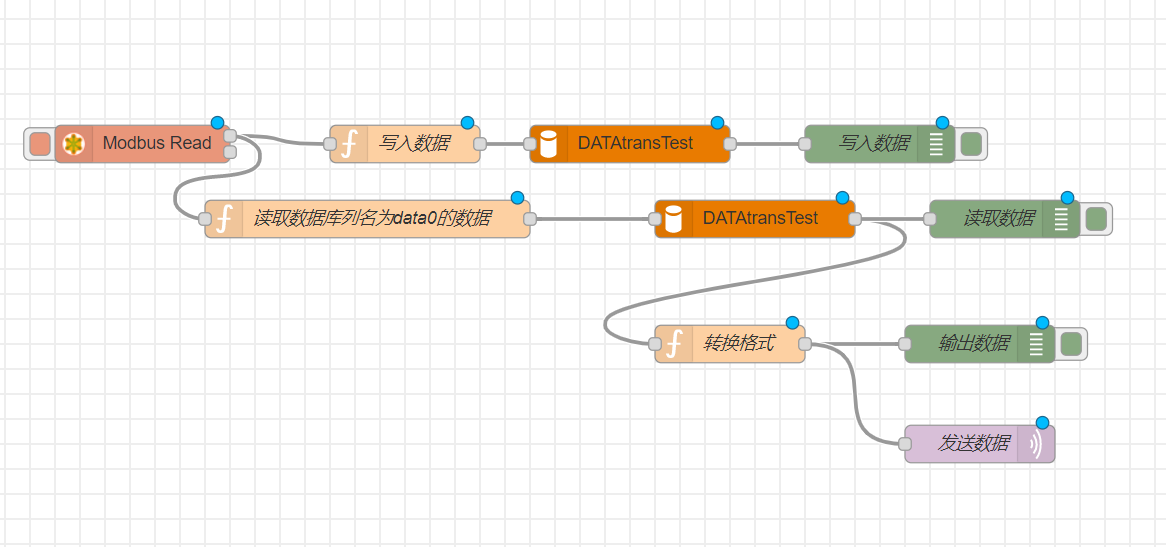This screenshot has height=547, width=1166.
Task: Click output port of DATAtransTest feeding 读取数据 debug
Action: click(854, 219)
